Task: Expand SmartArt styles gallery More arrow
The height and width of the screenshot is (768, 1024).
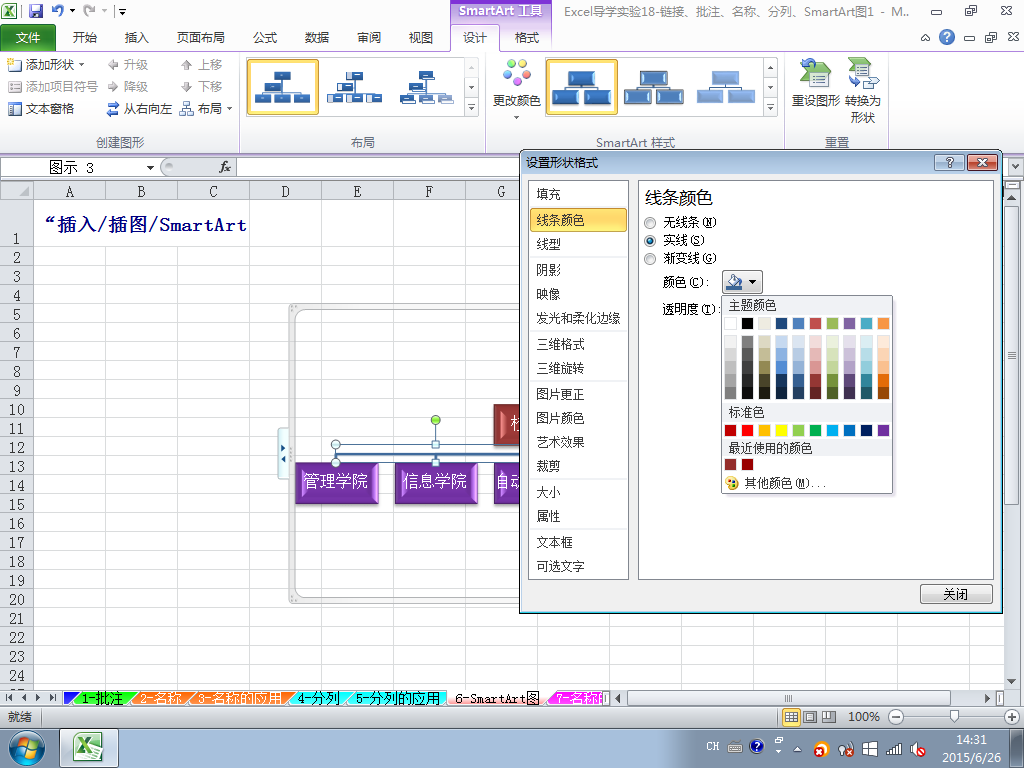Action: click(x=771, y=108)
